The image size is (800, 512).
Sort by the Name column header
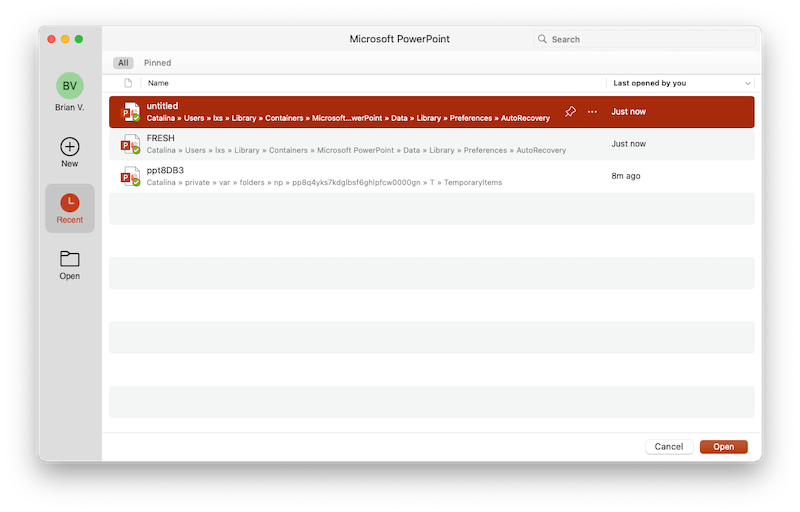click(x=158, y=83)
